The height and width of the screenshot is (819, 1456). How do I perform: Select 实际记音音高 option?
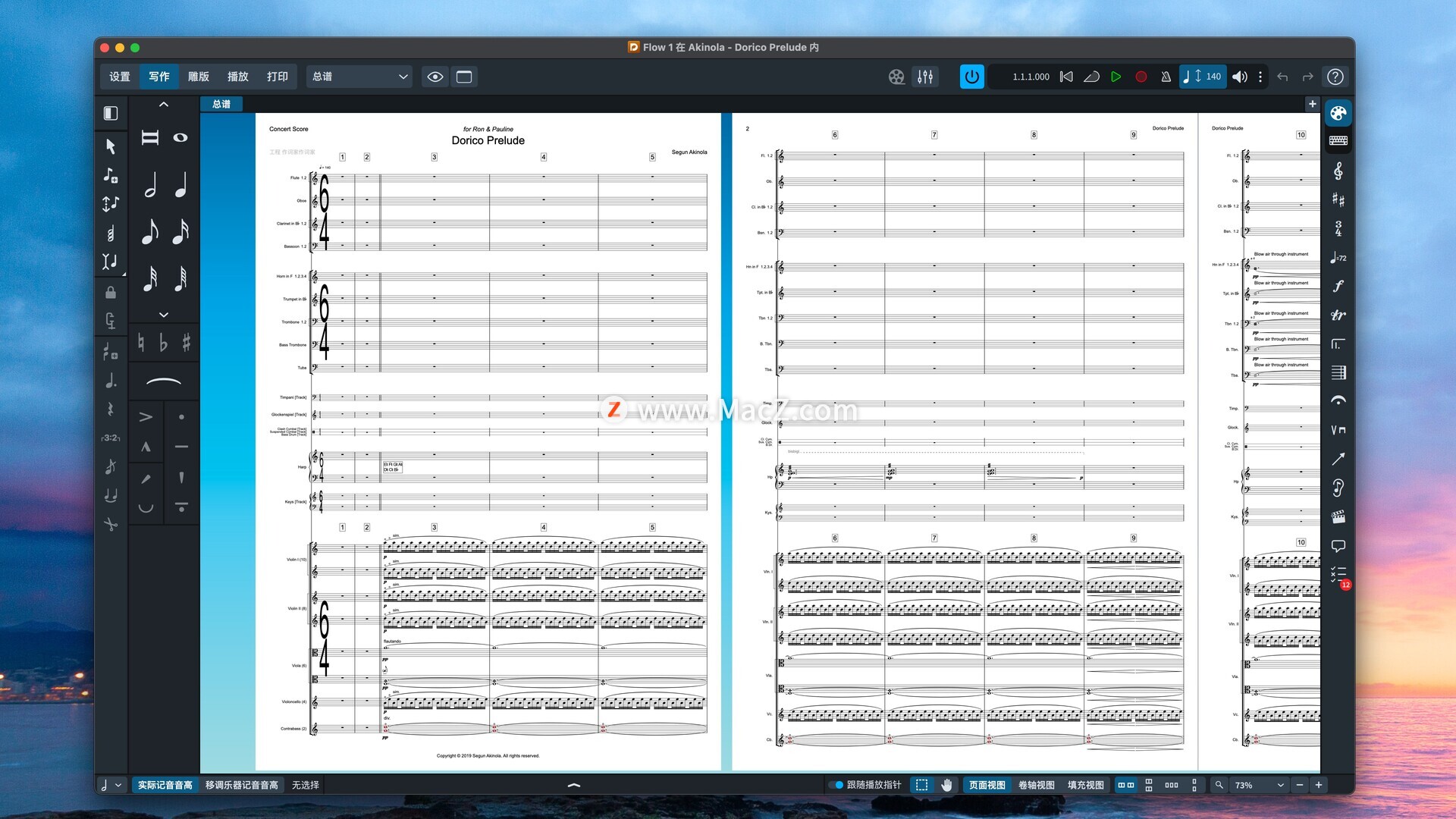[165, 785]
